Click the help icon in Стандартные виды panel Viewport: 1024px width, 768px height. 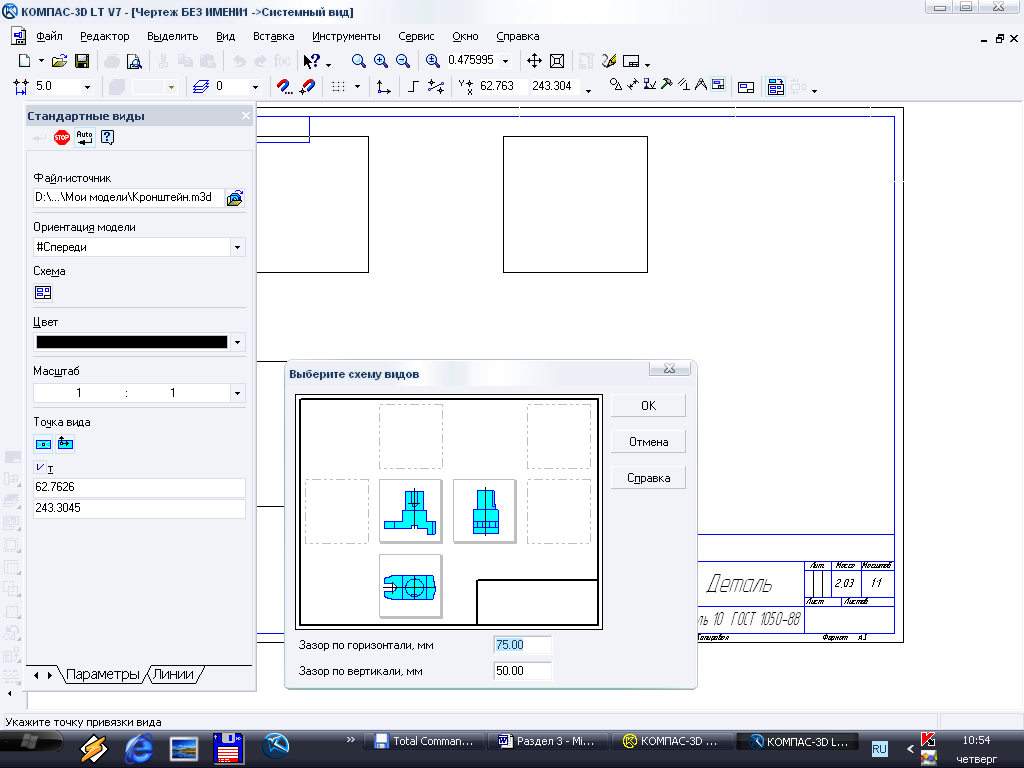coord(108,137)
